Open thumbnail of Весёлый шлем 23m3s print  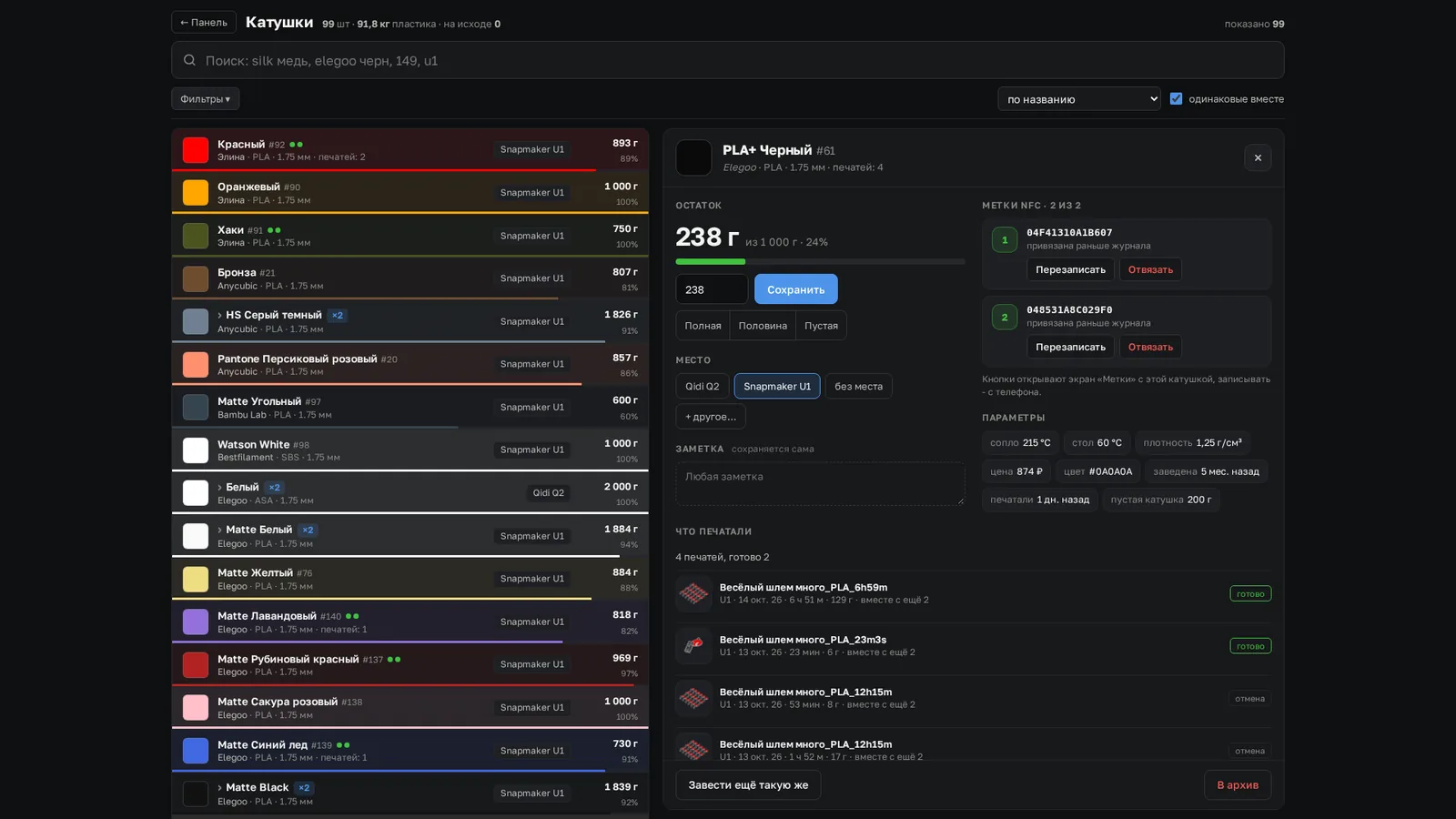(693, 646)
